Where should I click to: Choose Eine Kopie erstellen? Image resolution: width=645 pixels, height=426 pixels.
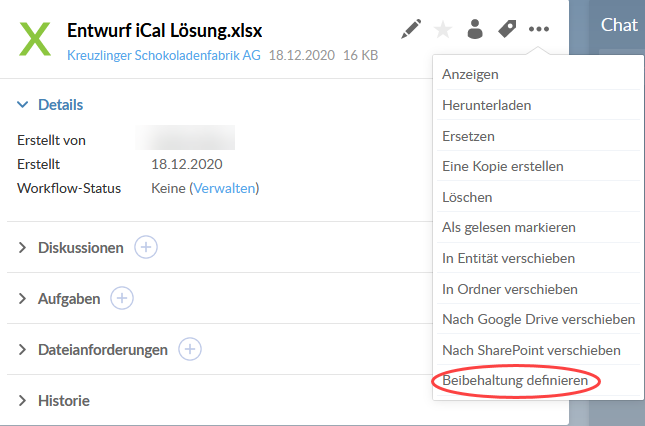538,166
